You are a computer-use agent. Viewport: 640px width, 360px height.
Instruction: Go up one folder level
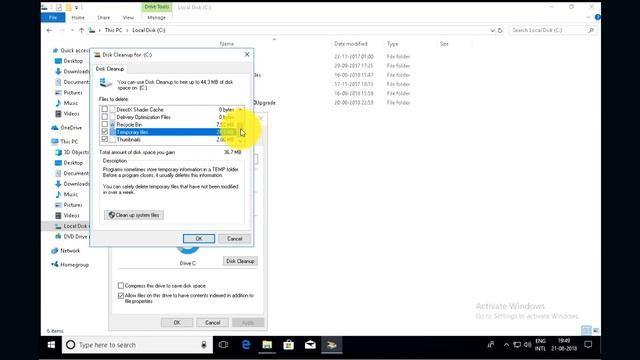[81, 30]
